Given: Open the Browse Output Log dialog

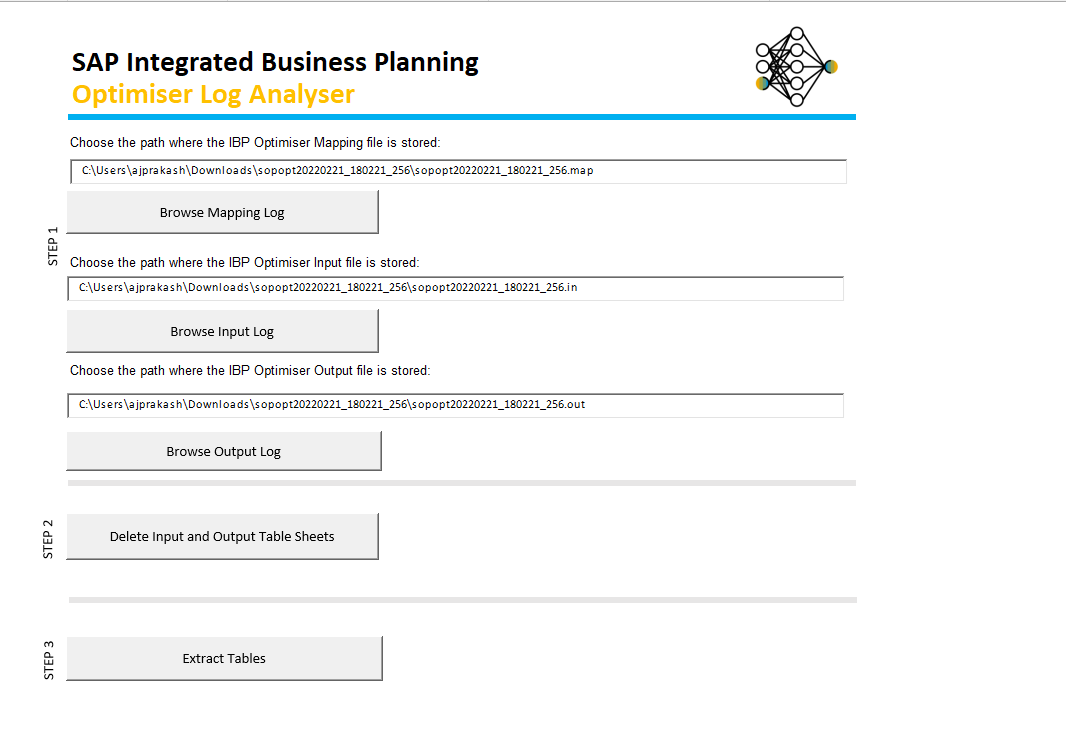Looking at the screenshot, I should click(224, 451).
